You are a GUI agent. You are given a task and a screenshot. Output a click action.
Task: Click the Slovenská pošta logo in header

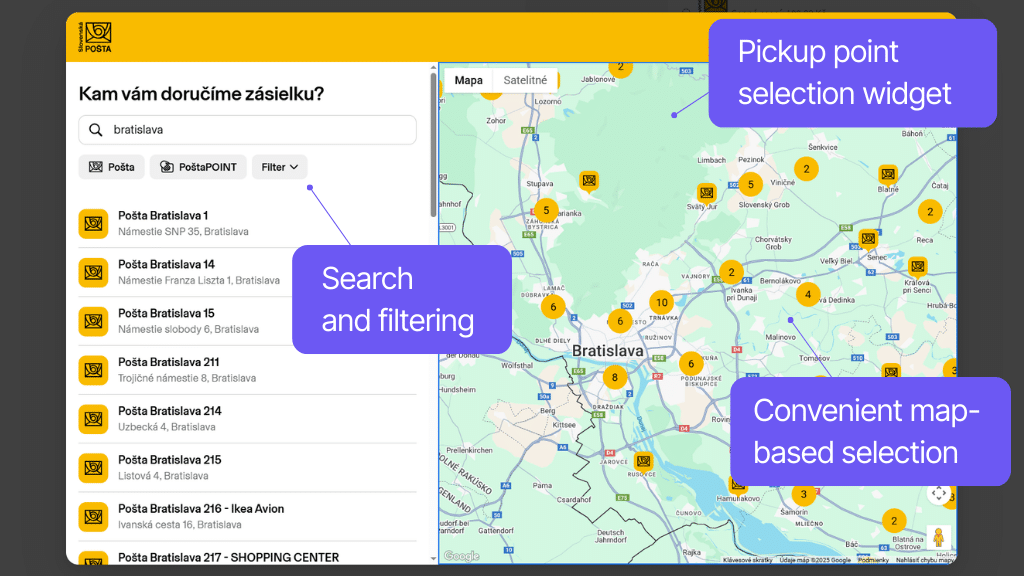tap(95, 37)
